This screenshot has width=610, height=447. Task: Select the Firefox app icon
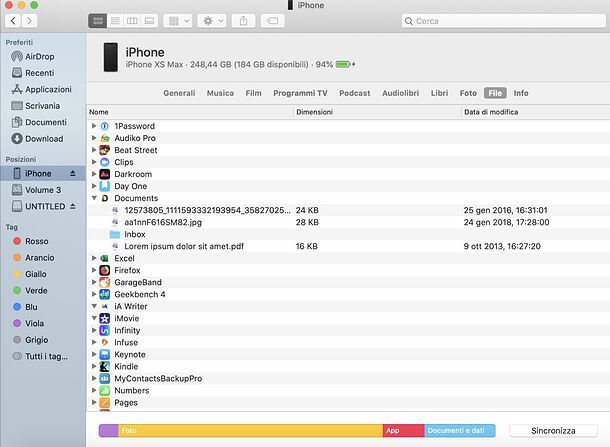[x=105, y=270]
